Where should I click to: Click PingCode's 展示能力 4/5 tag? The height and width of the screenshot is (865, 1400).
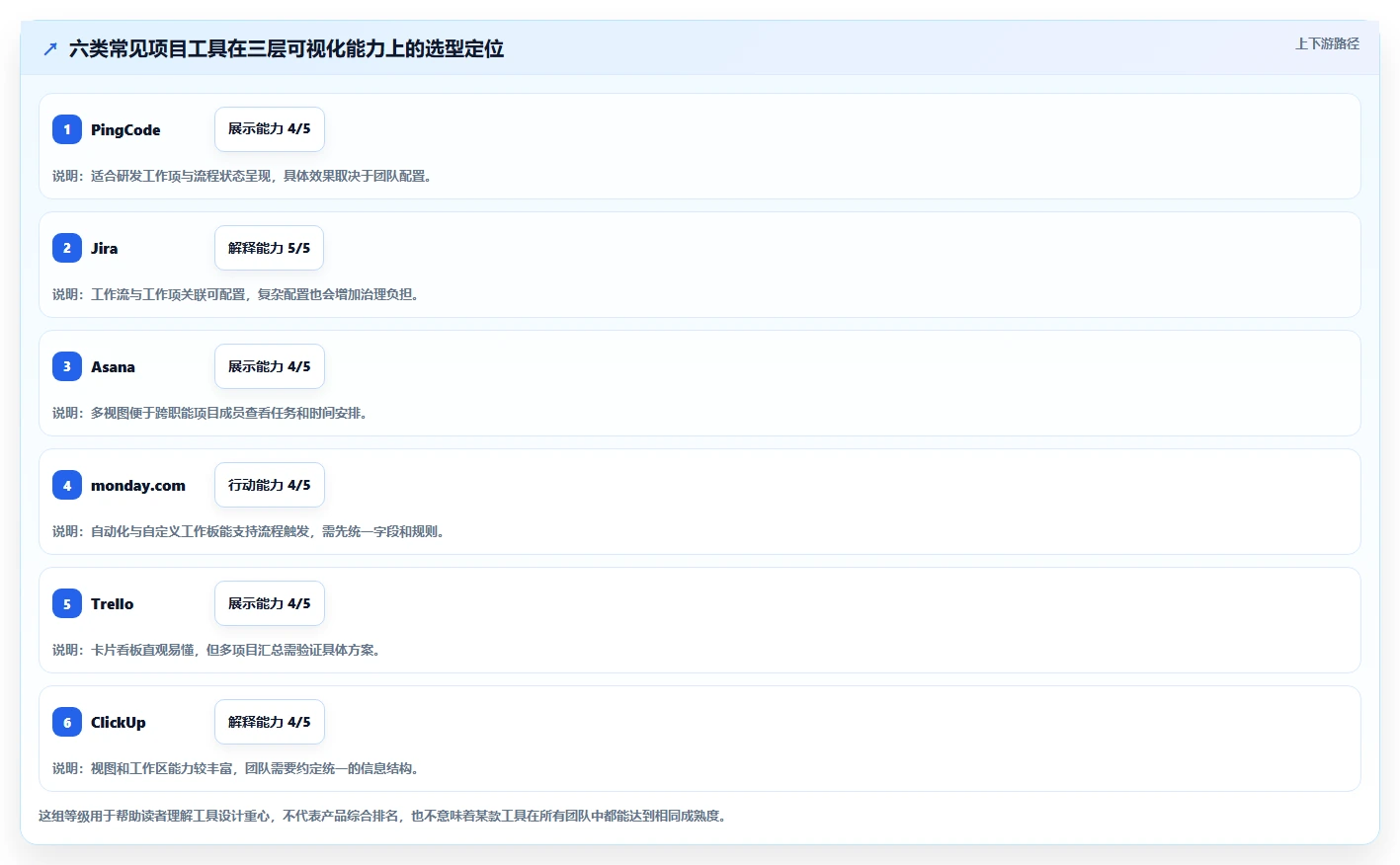[270, 129]
